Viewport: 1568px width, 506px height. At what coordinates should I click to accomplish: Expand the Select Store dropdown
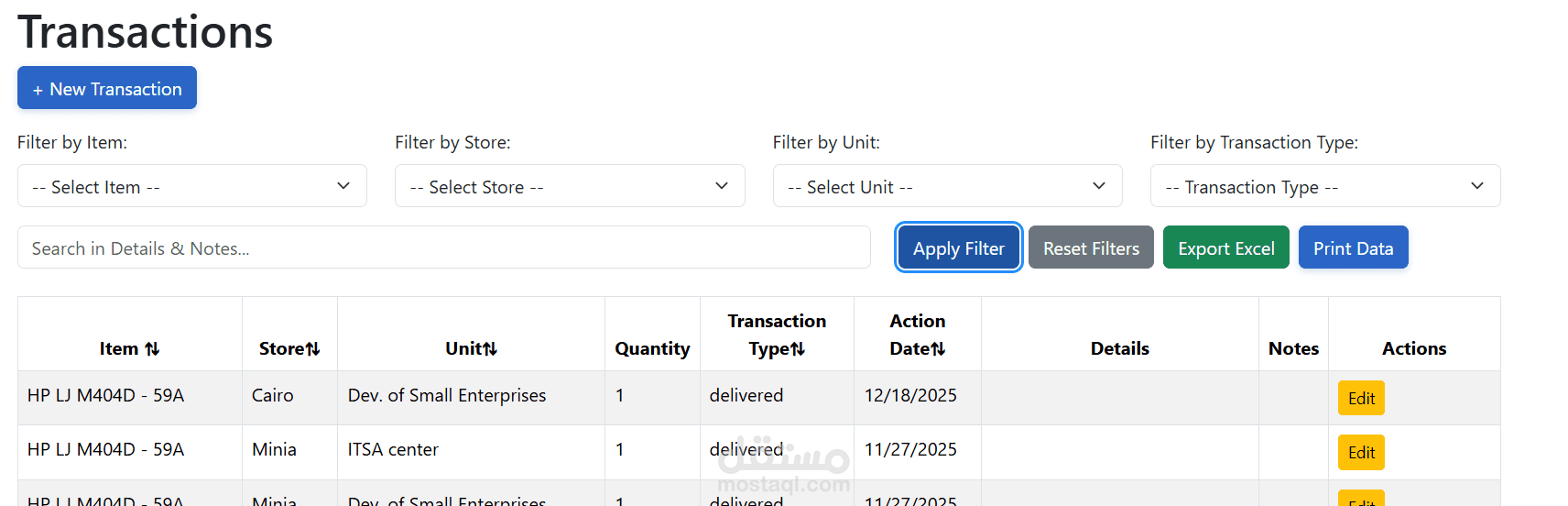click(x=569, y=186)
